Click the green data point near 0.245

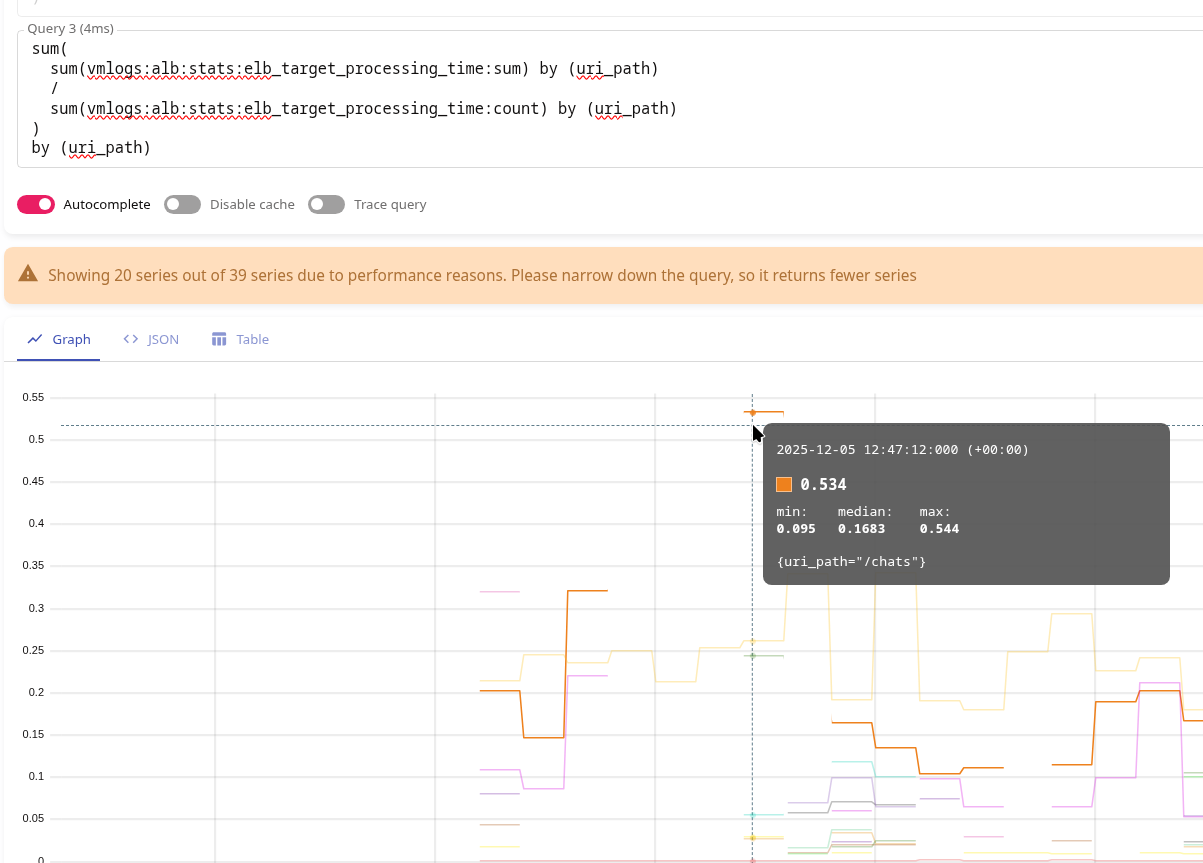click(x=753, y=656)
